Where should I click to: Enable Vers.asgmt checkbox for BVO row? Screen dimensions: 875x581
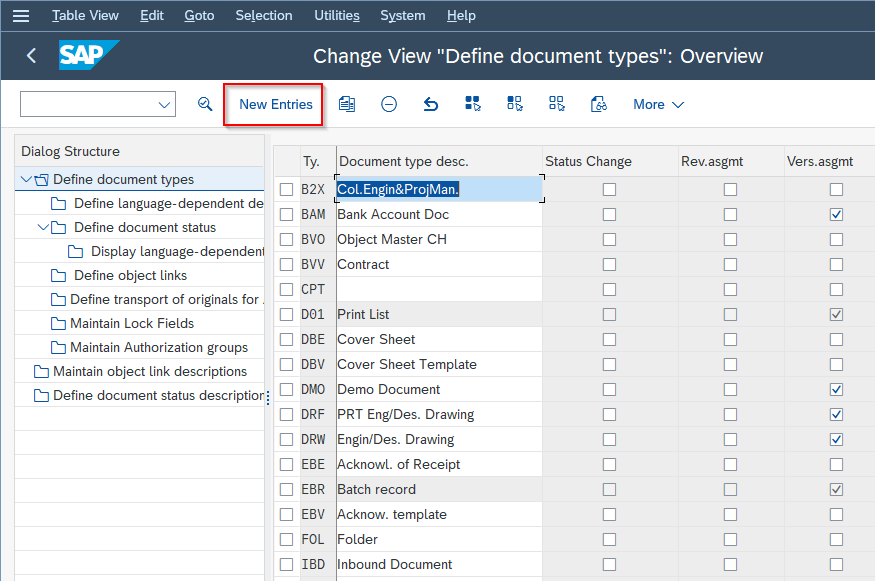(836, 239)
